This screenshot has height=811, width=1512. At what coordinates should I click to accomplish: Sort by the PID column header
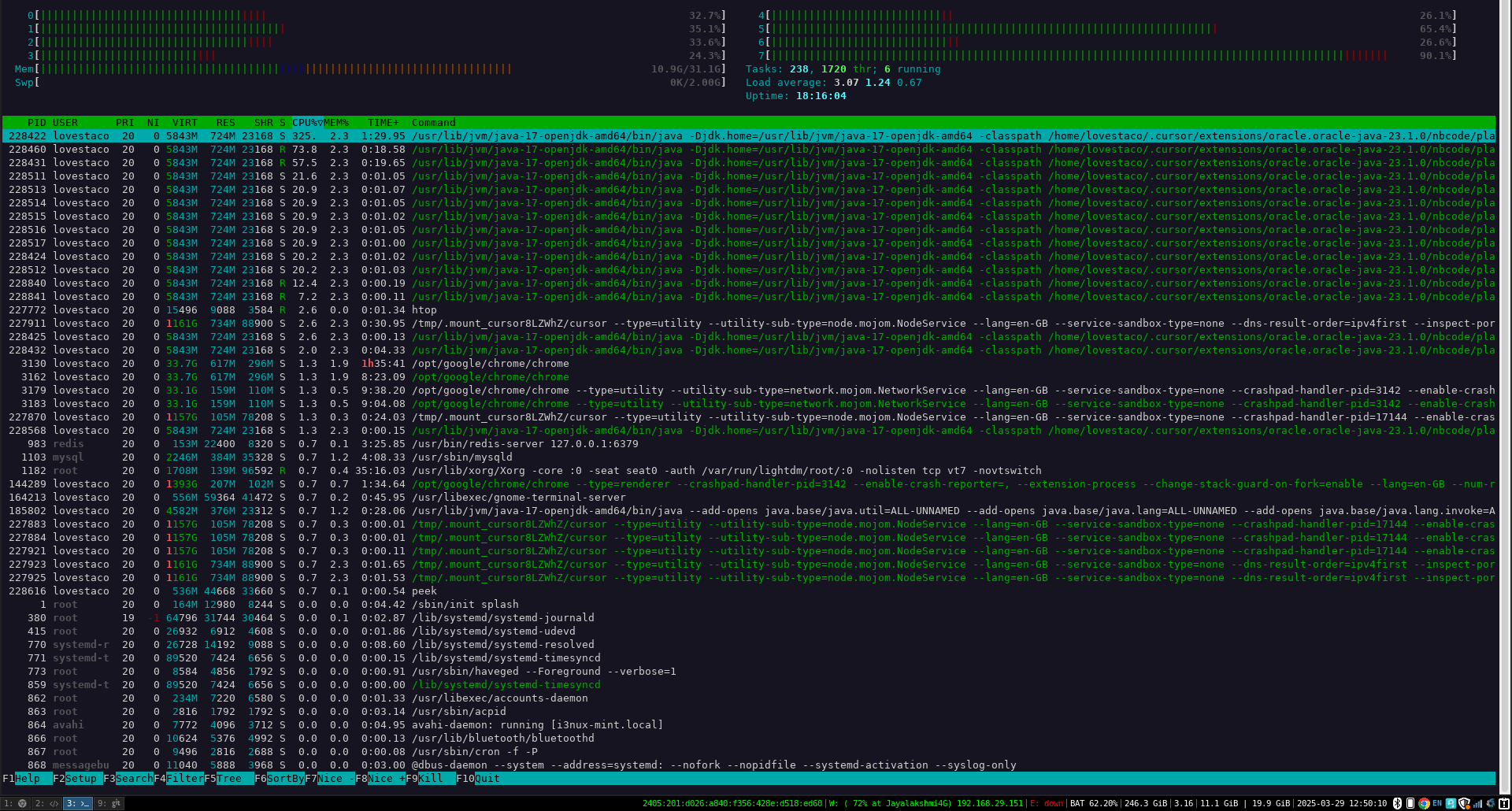point(36,123)
